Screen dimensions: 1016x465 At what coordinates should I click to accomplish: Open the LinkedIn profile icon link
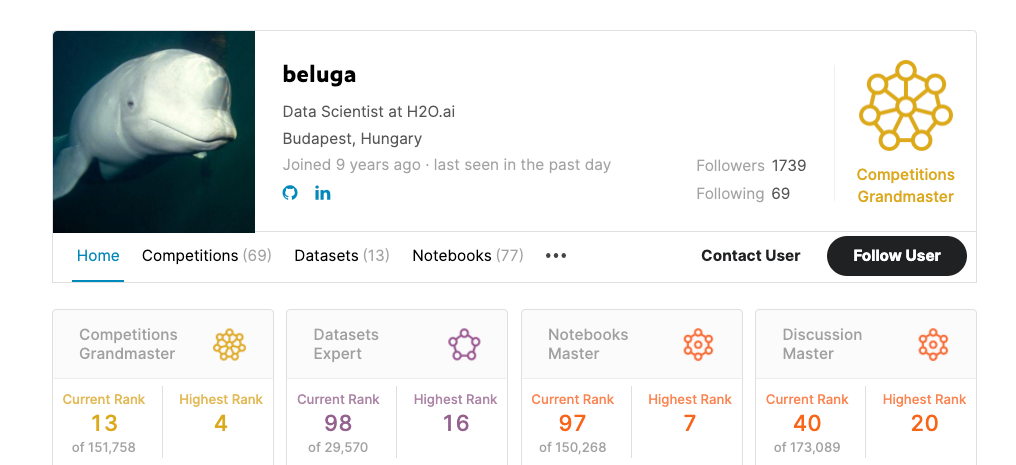[x=322, y=193]
